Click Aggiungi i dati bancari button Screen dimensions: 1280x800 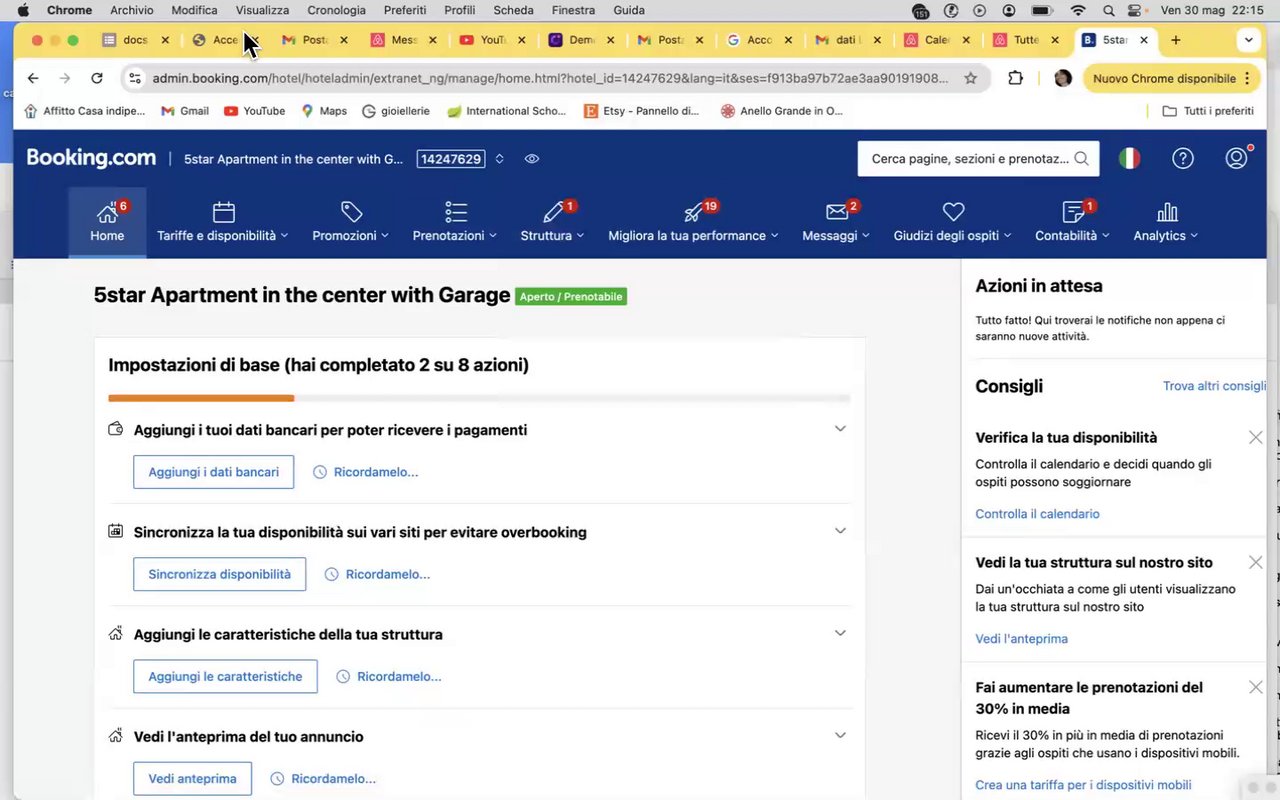click(x=213, y=472)
